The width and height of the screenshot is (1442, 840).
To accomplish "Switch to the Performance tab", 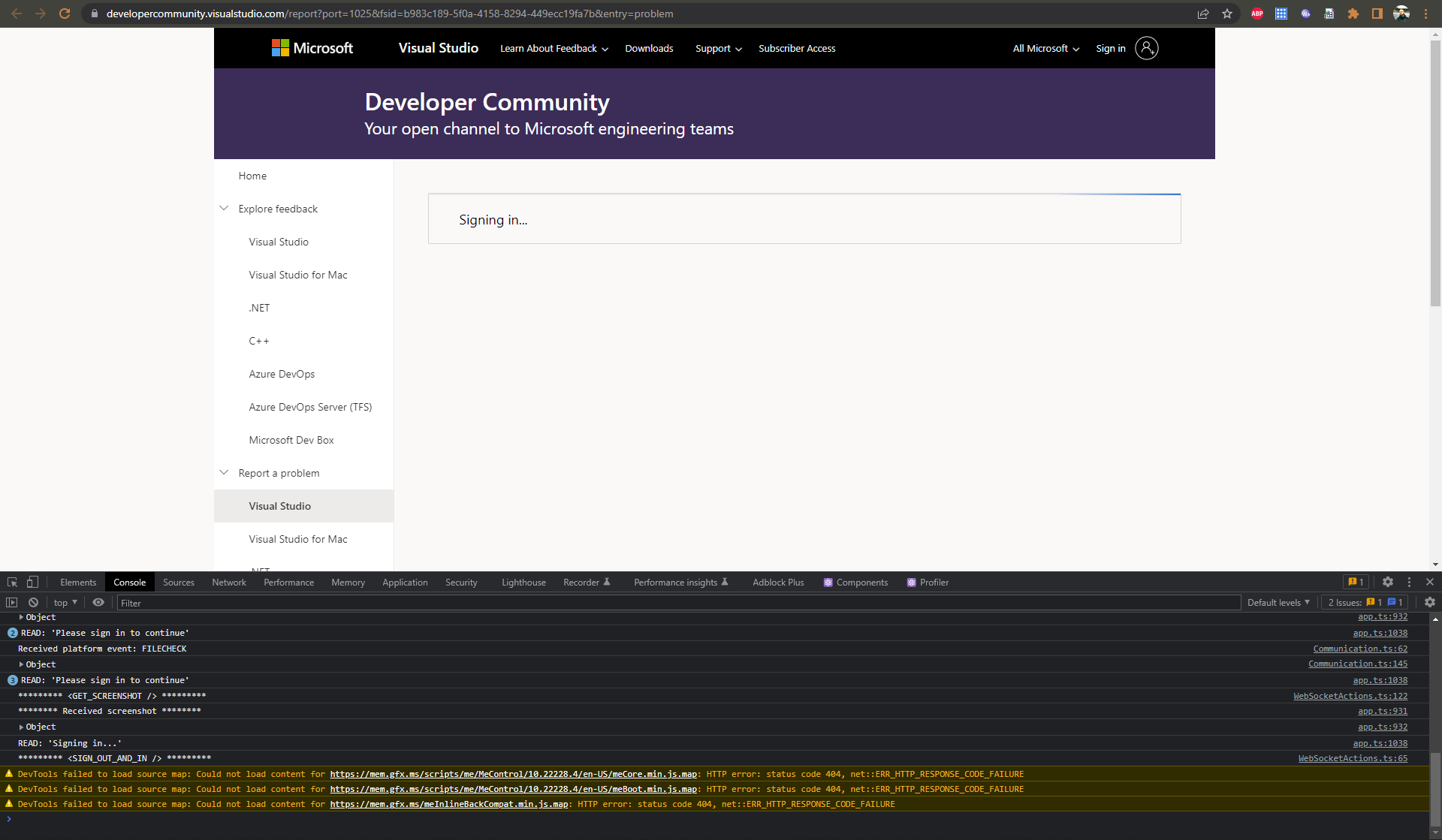I will tap(289, 582).
